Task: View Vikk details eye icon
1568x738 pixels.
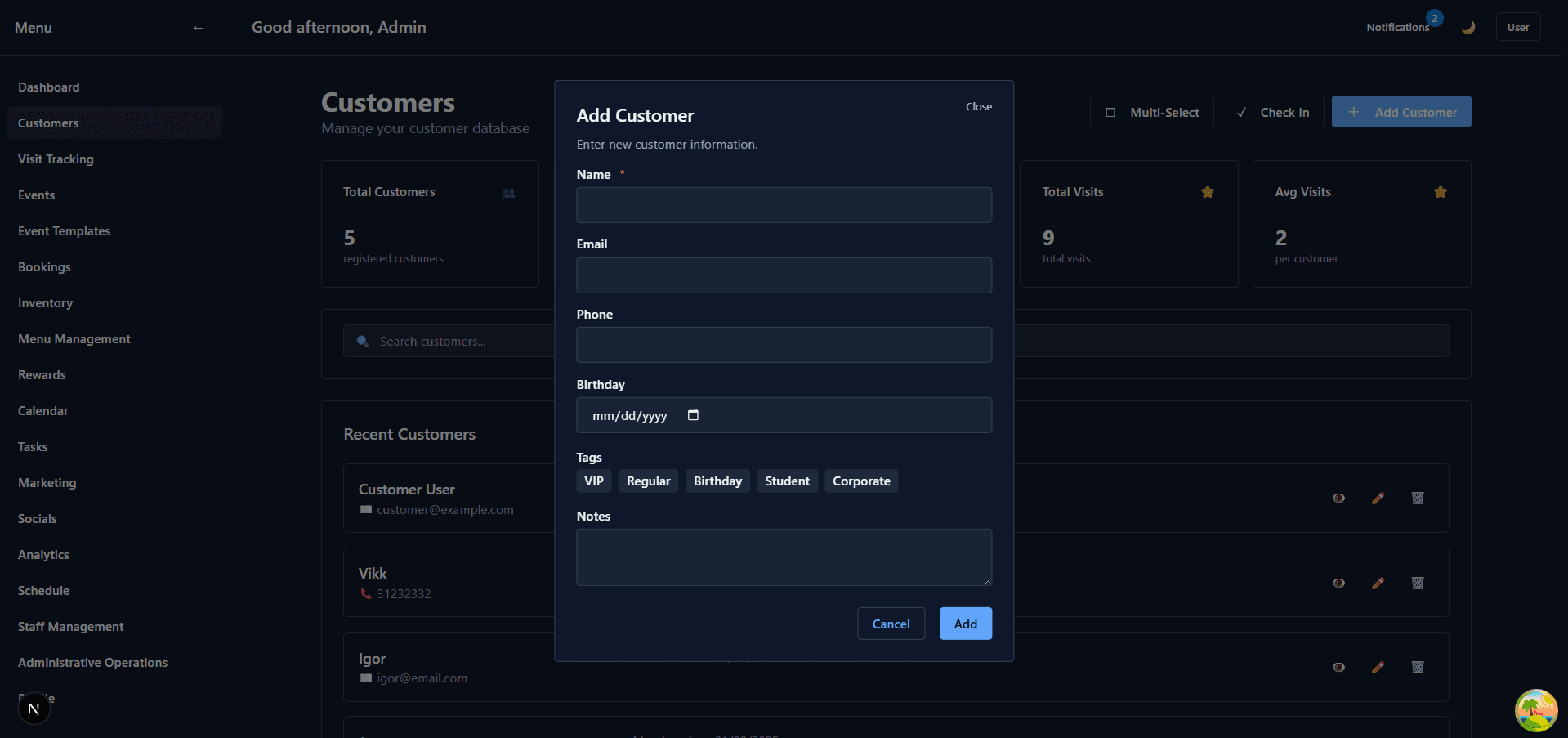Action: pos(1338,584)
